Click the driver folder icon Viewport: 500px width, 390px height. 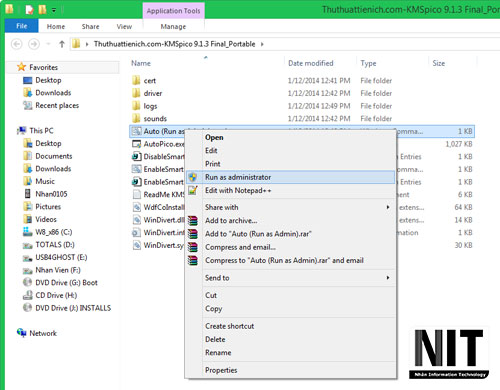pos(136,93)
